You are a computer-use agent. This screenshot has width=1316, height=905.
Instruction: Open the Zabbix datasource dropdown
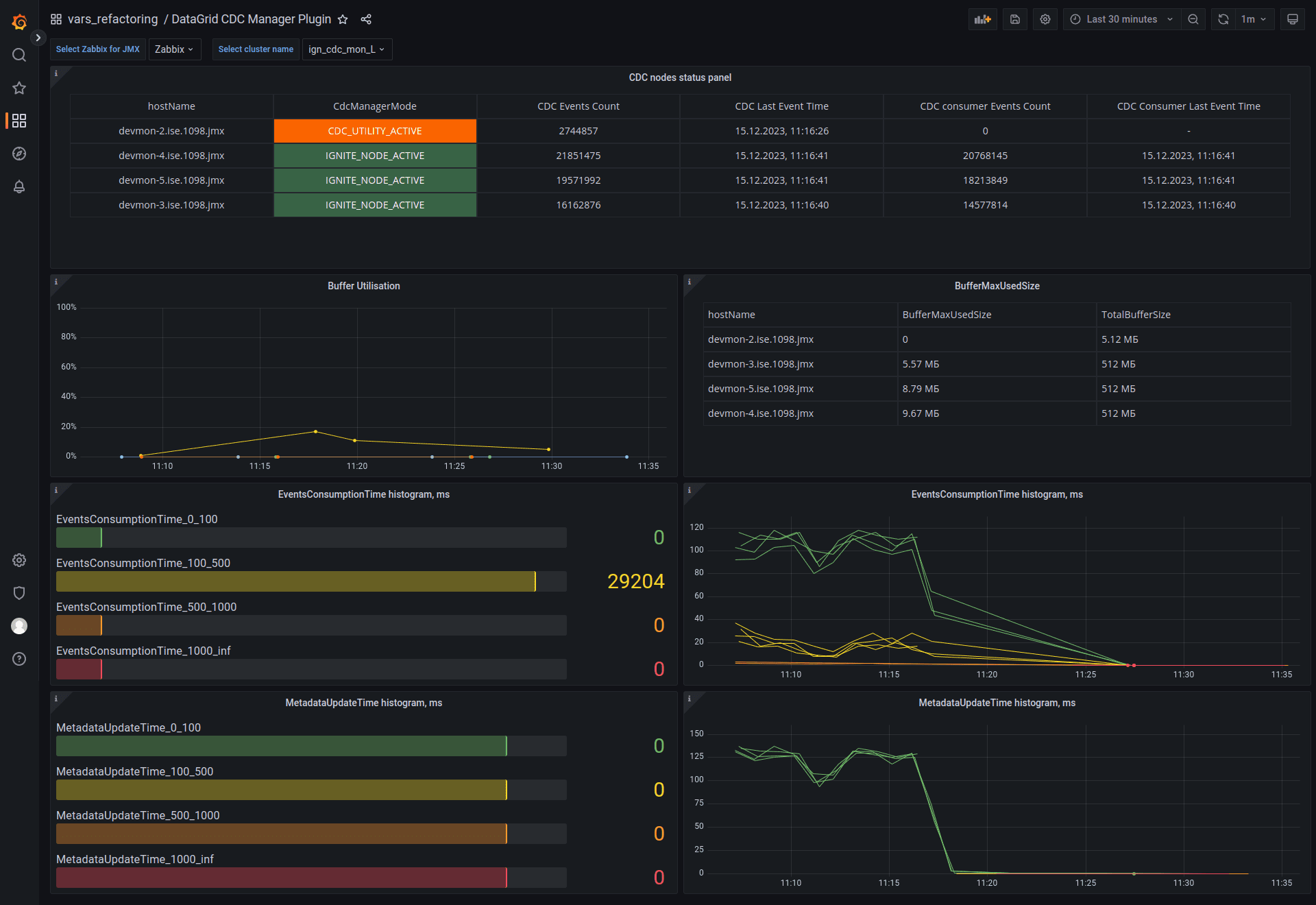click(174, 49)
